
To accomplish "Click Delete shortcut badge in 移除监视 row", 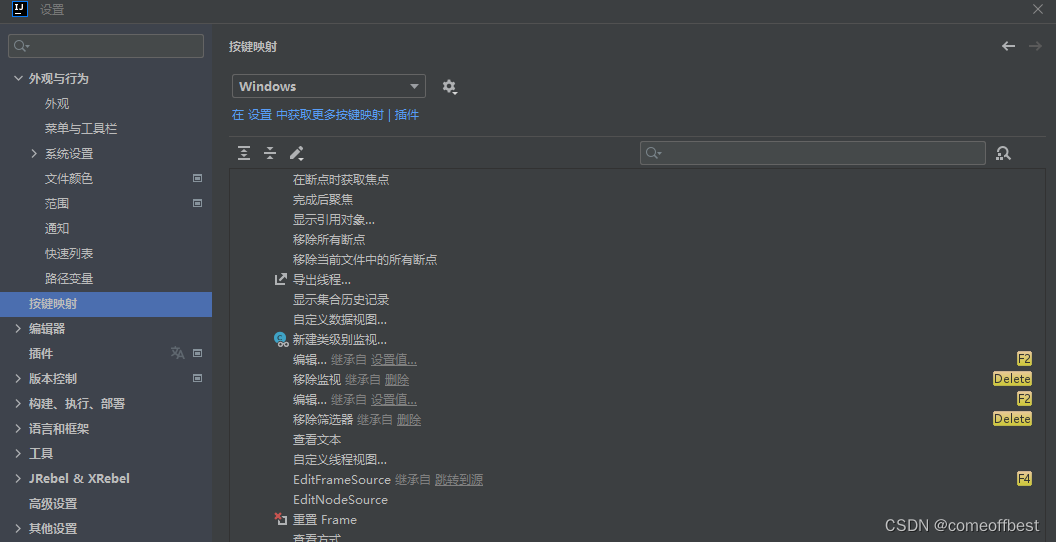I will (1012, 378).
